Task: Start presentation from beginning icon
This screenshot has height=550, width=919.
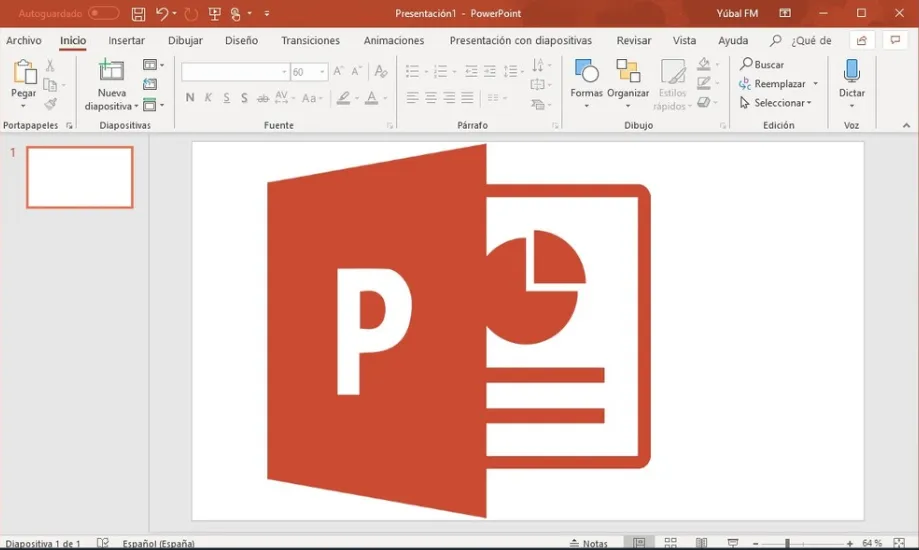Action: coord(215,13)
